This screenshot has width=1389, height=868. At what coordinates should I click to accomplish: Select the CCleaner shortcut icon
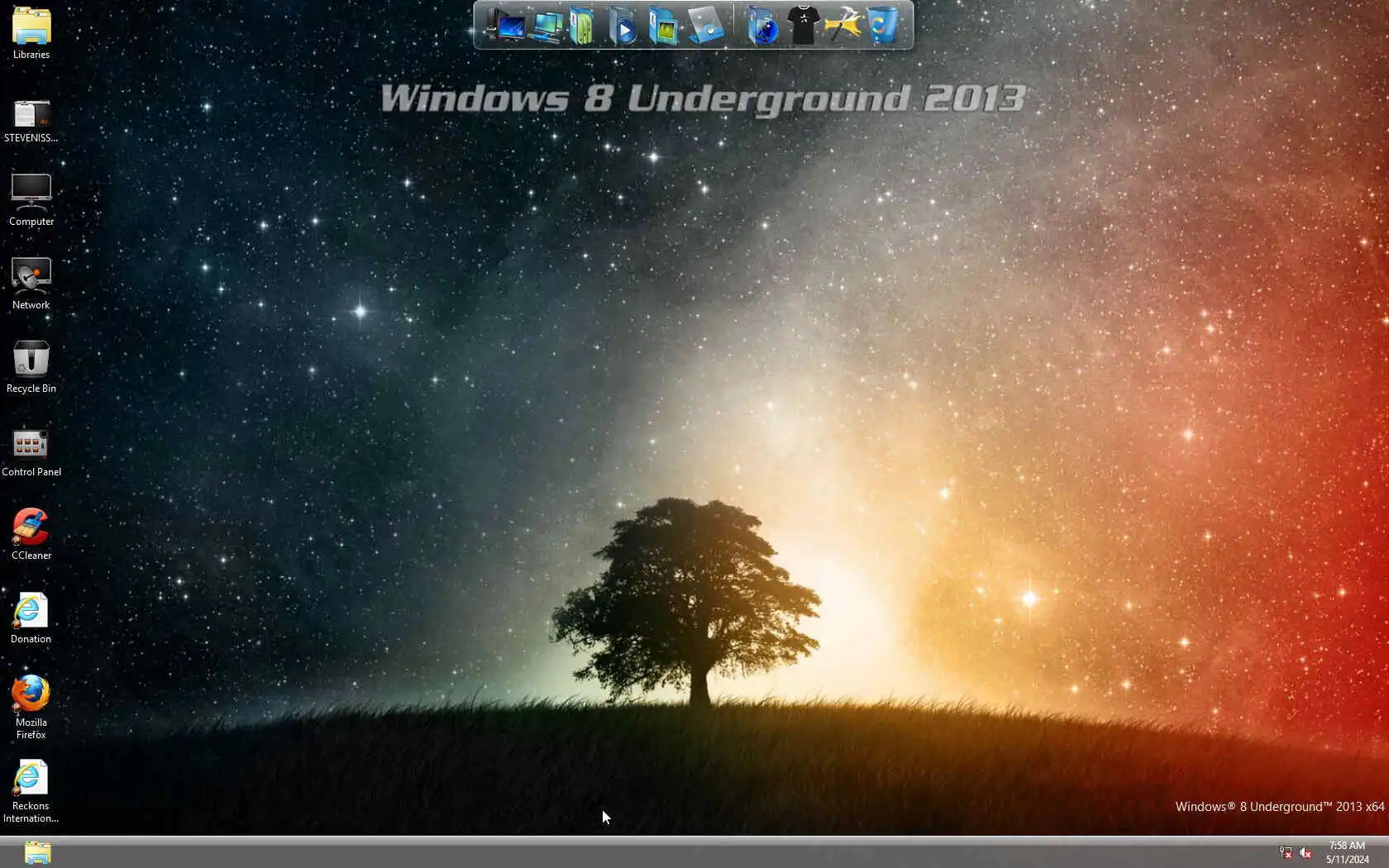[31, 534]
